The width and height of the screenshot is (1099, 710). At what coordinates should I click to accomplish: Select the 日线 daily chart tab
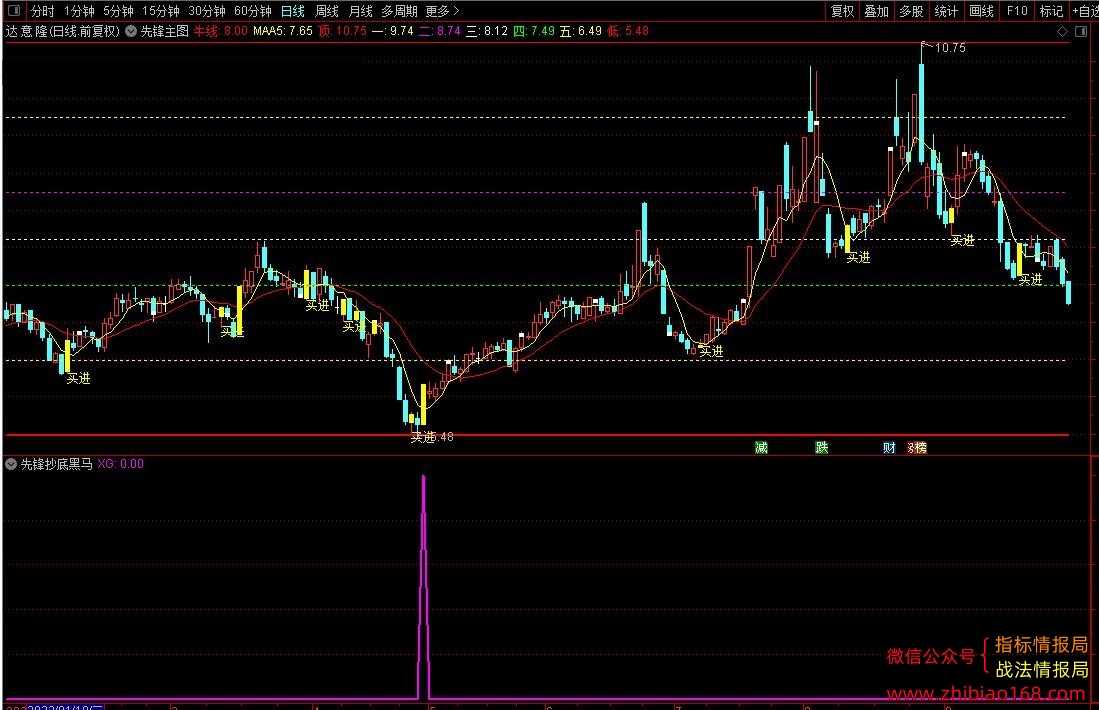tap(293, 11)
